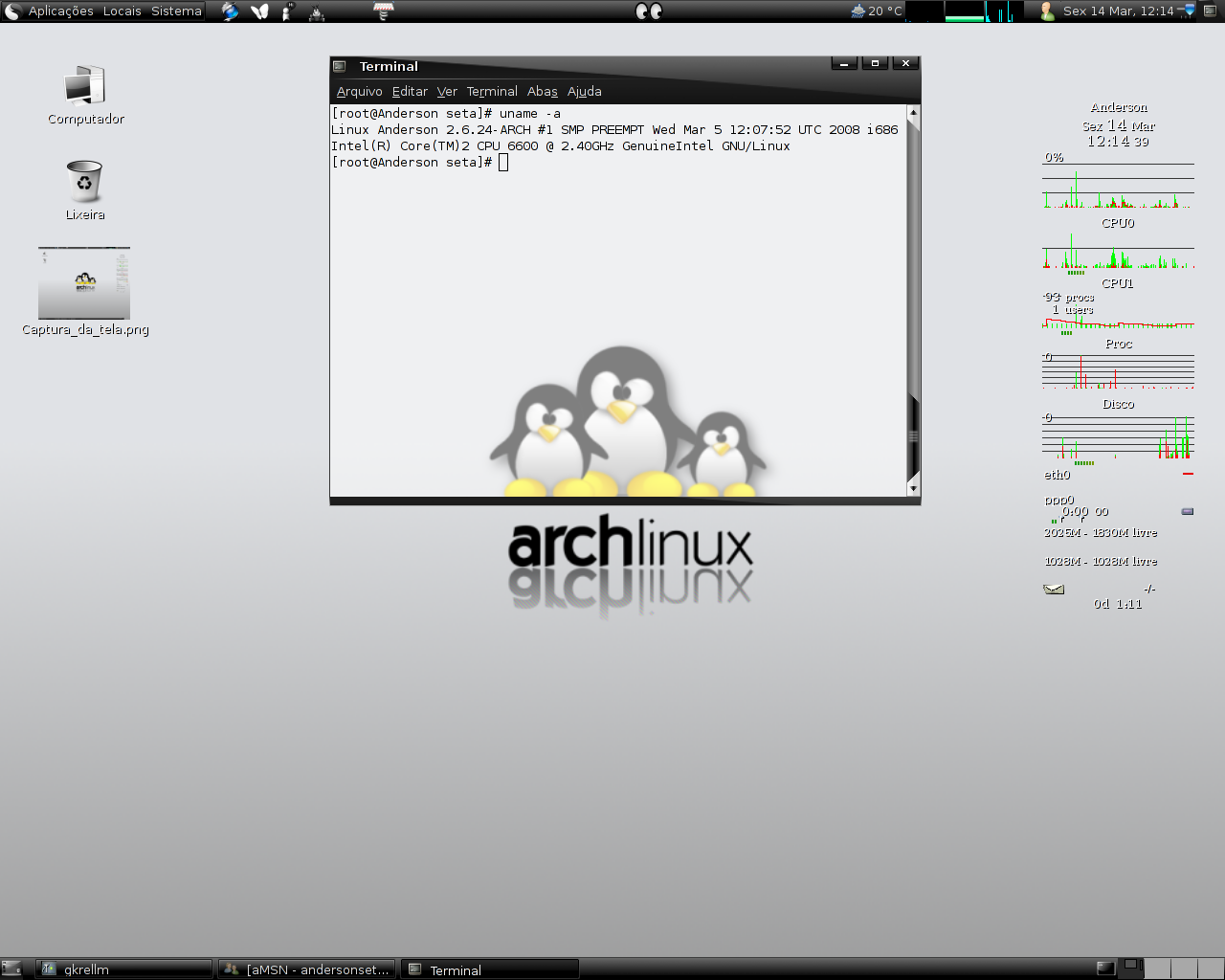The width and height of the screenshot is (1225, 980).
Task: Open the Abas menu in Terminal
Action: (542, 92)
